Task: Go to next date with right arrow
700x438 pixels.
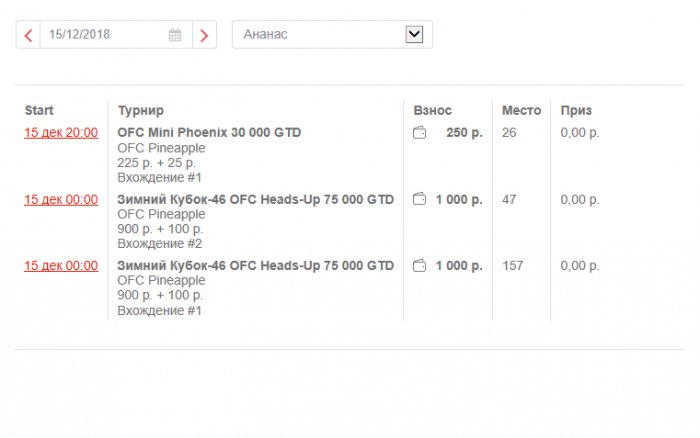Action: pyautogui.click(x=204, y=35)
